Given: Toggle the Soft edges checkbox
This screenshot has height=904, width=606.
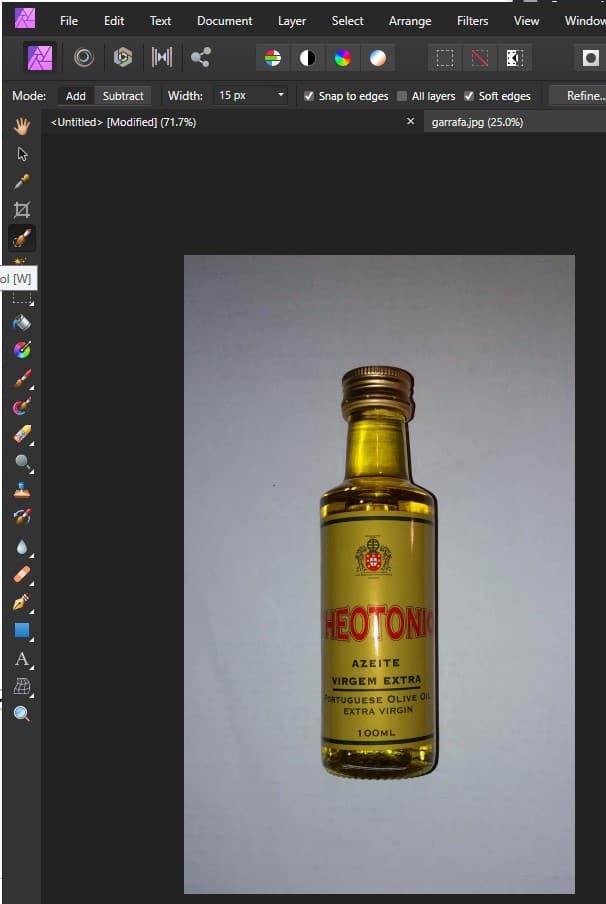Looking at the screenshot, I should click(469, 96).
